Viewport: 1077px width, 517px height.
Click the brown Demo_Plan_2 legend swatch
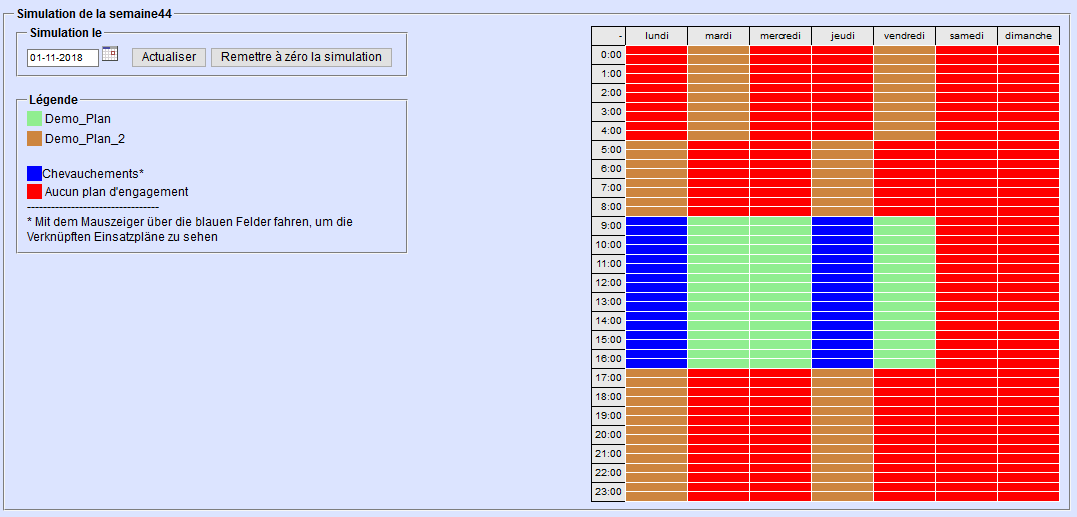(35, 139)
